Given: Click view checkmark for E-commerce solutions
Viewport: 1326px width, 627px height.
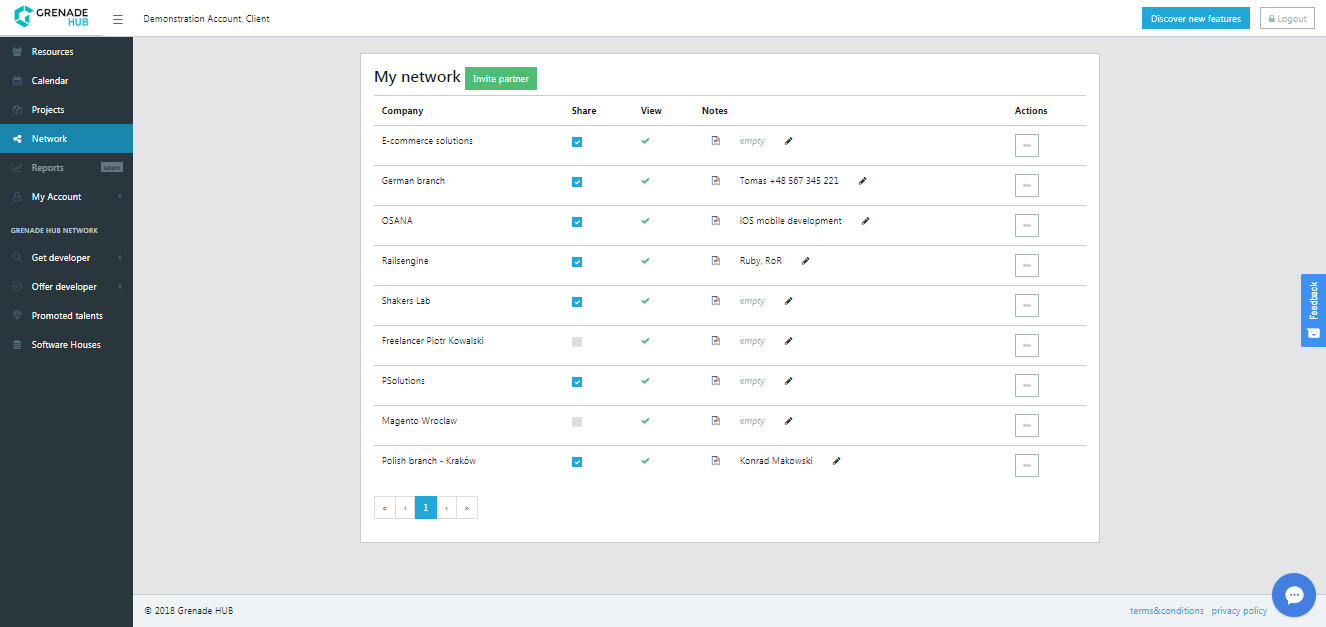Looking at the screenshot, I should (645, 141).
